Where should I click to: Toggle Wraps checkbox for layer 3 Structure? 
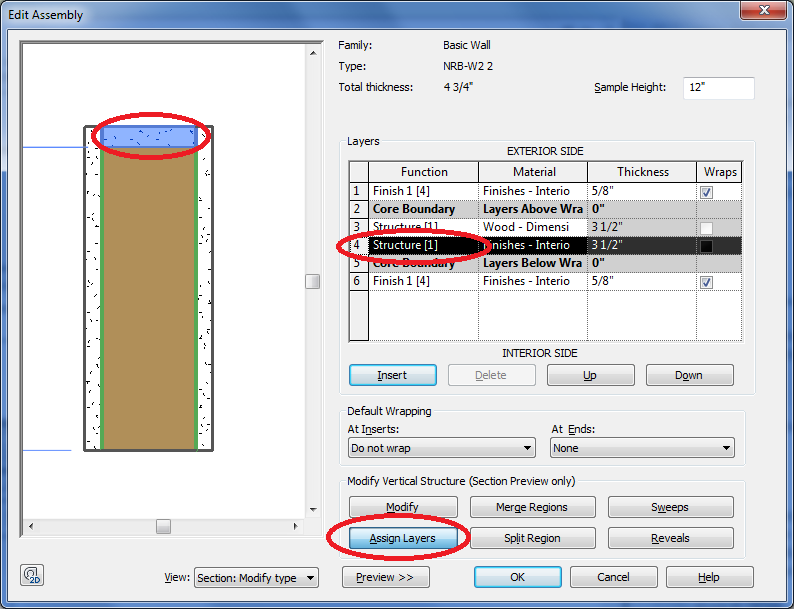pyautogui.click(x=706, y=228)
